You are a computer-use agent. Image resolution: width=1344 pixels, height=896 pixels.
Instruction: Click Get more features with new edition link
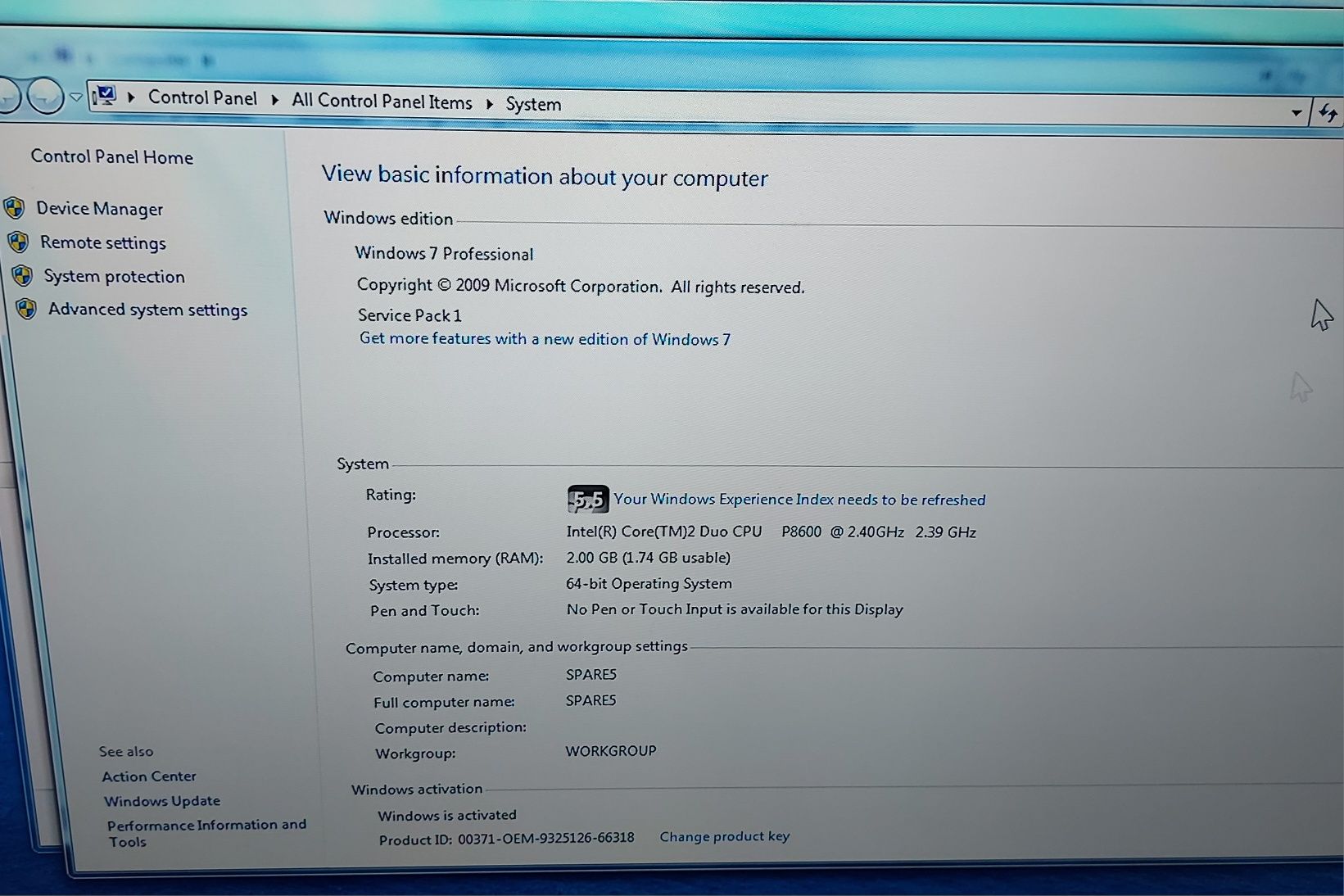coord(545,338)
